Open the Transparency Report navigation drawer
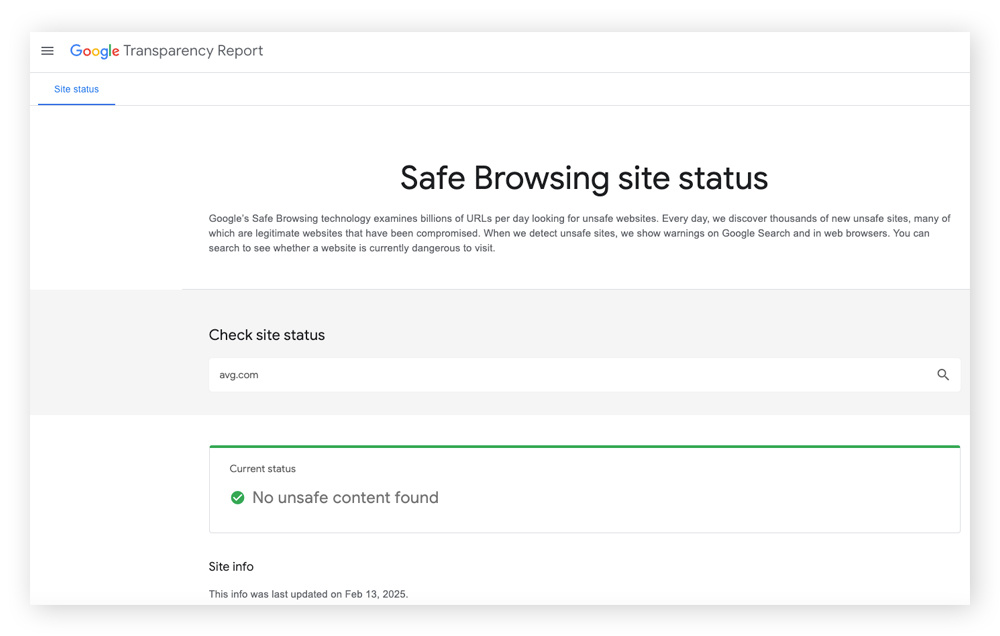 click(47, 50)
